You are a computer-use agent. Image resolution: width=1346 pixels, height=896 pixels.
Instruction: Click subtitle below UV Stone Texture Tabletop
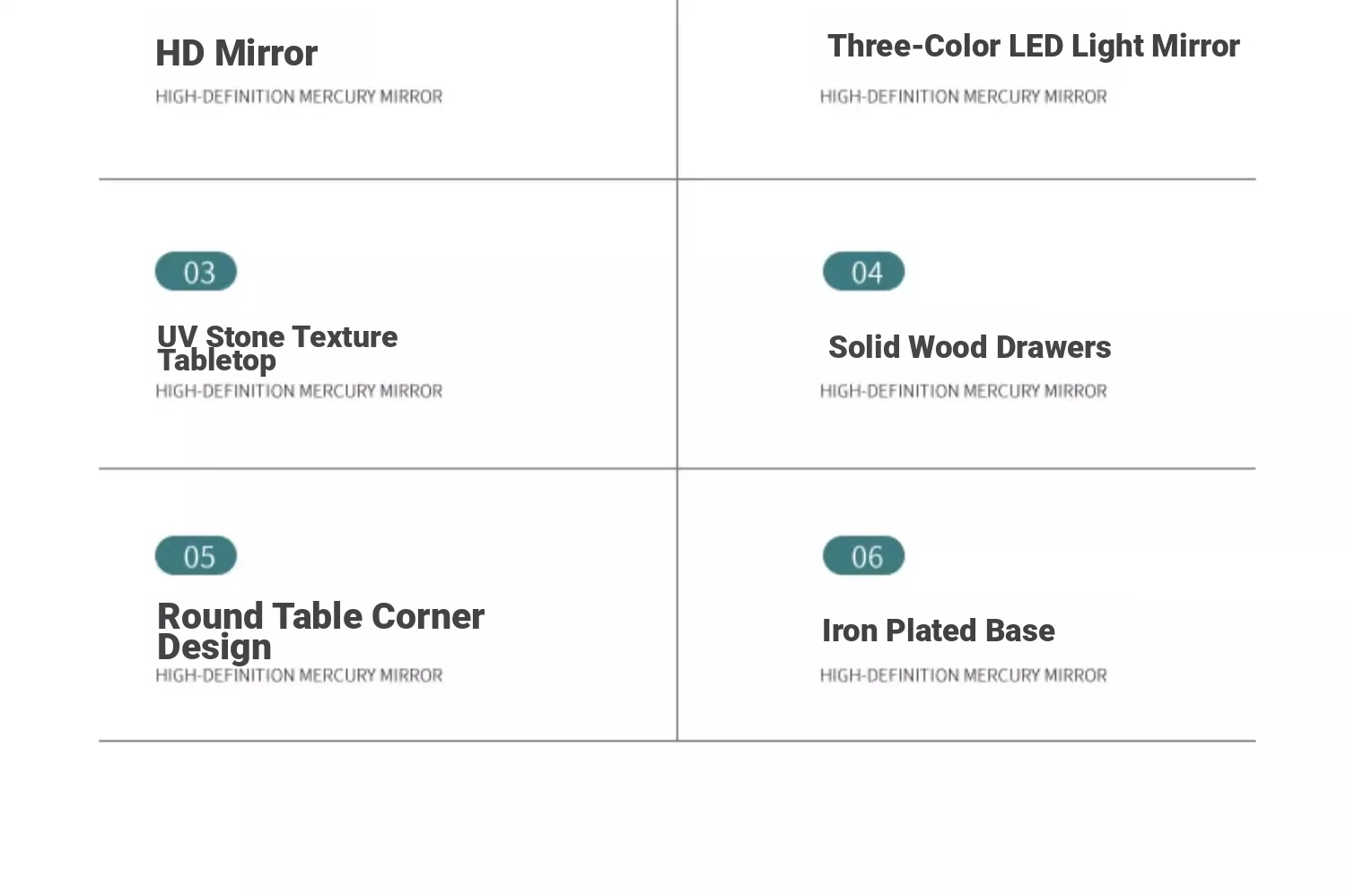[x=299, y=391]
